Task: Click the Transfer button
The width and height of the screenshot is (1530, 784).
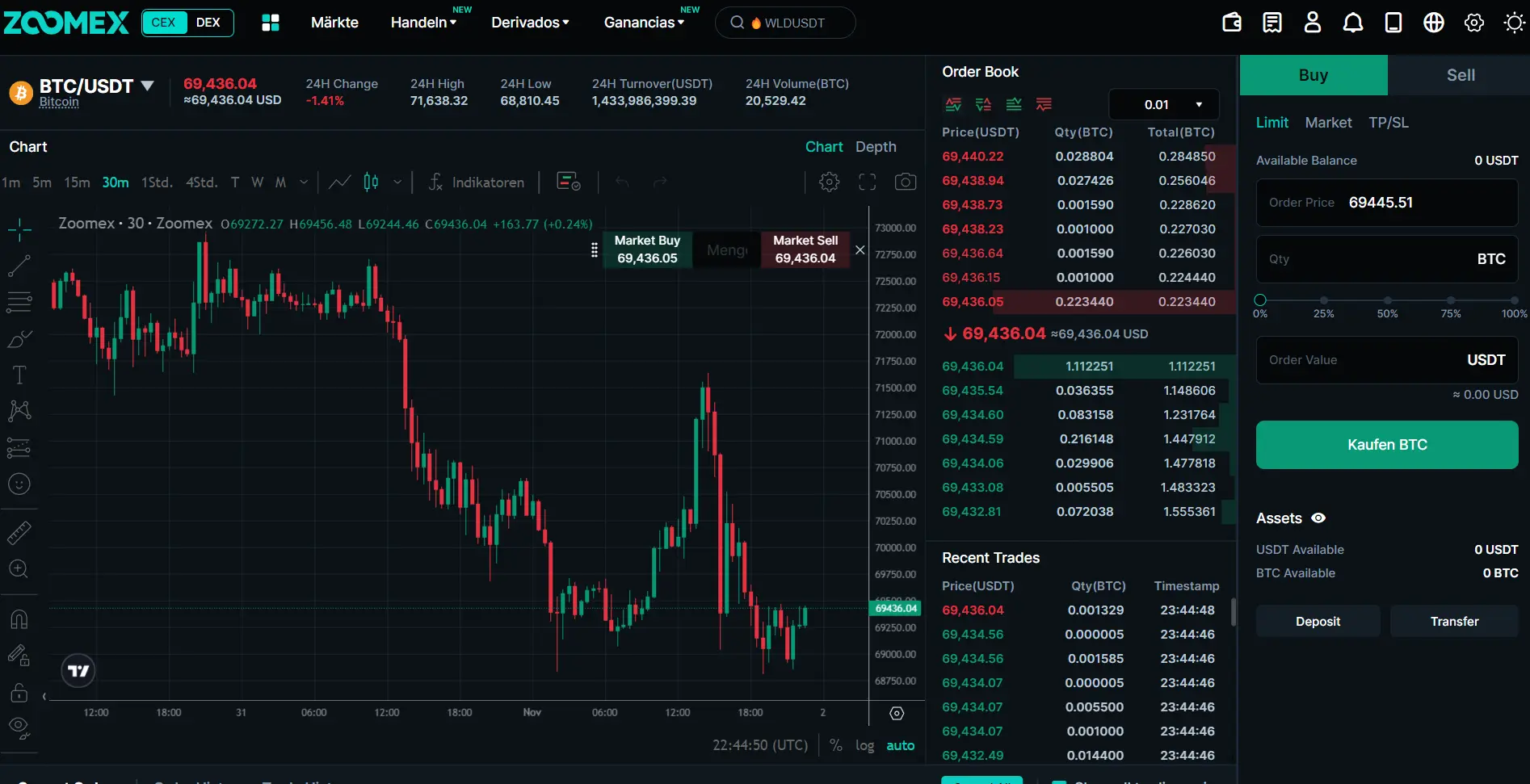Action: (1454, 622)
